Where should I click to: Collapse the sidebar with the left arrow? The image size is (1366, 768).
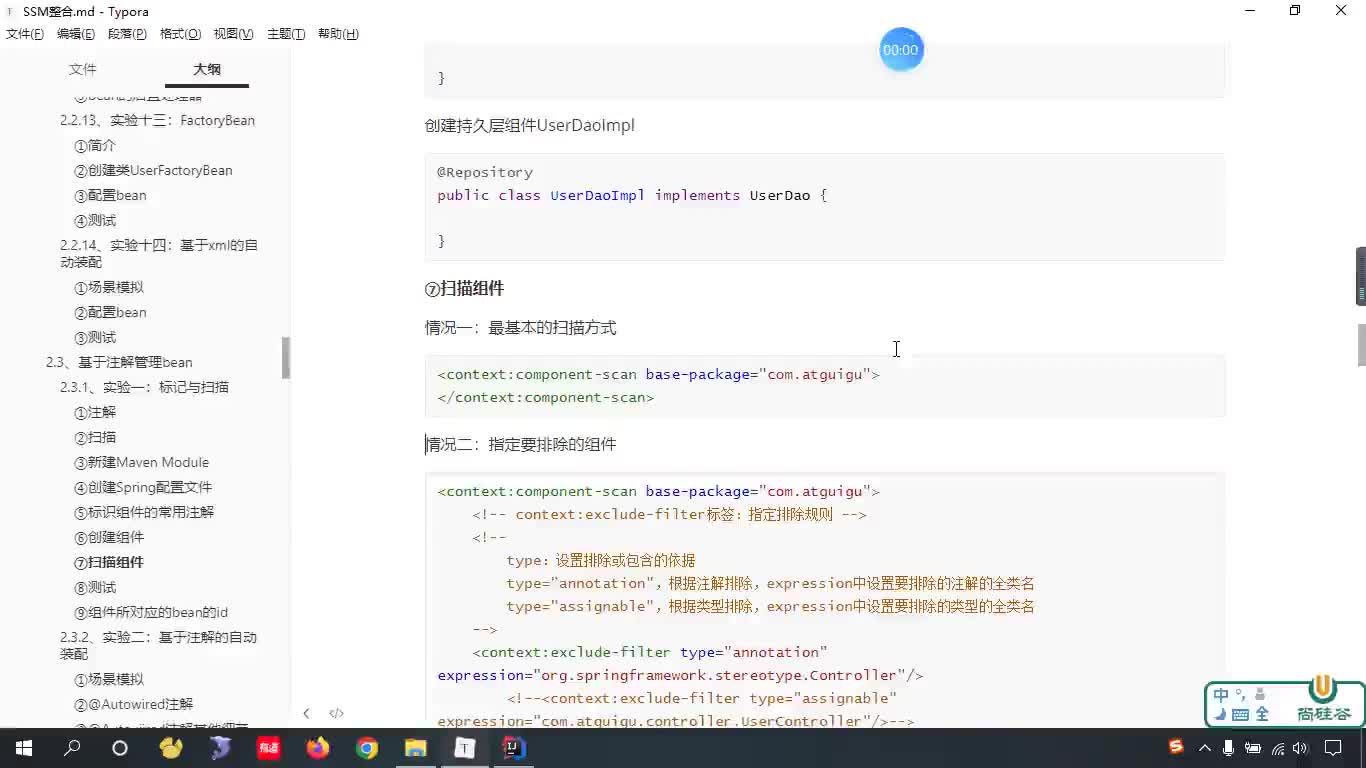(306, 713)
